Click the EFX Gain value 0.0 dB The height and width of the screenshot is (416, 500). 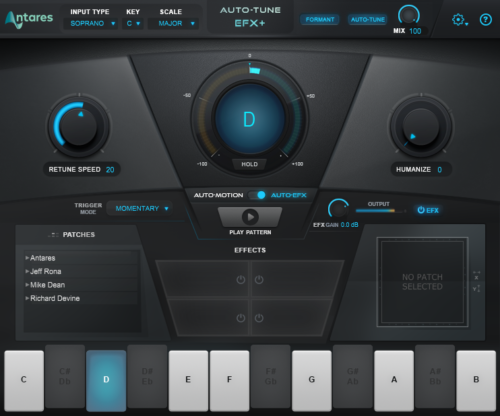[349, 225]
